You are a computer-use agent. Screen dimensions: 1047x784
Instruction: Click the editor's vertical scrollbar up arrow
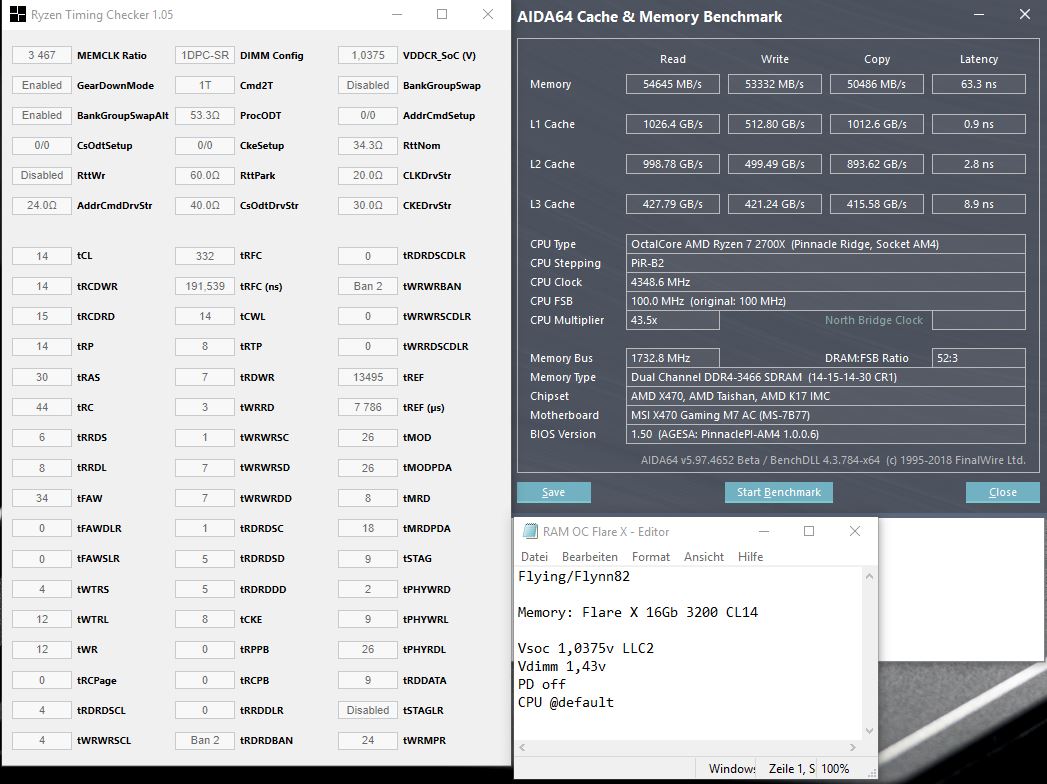869,576
